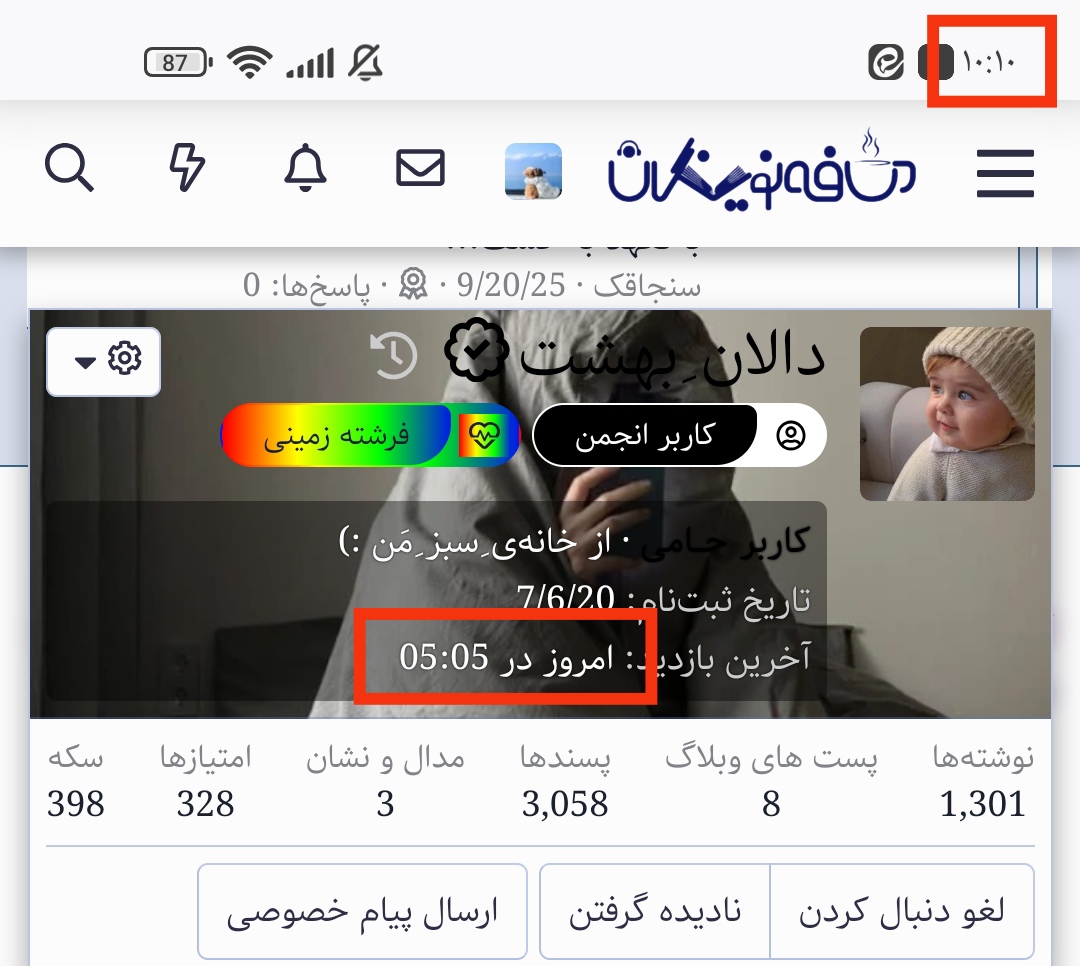Click the نادیده گرفتن ignore option

pyautogui.click(x=654, y=908)
